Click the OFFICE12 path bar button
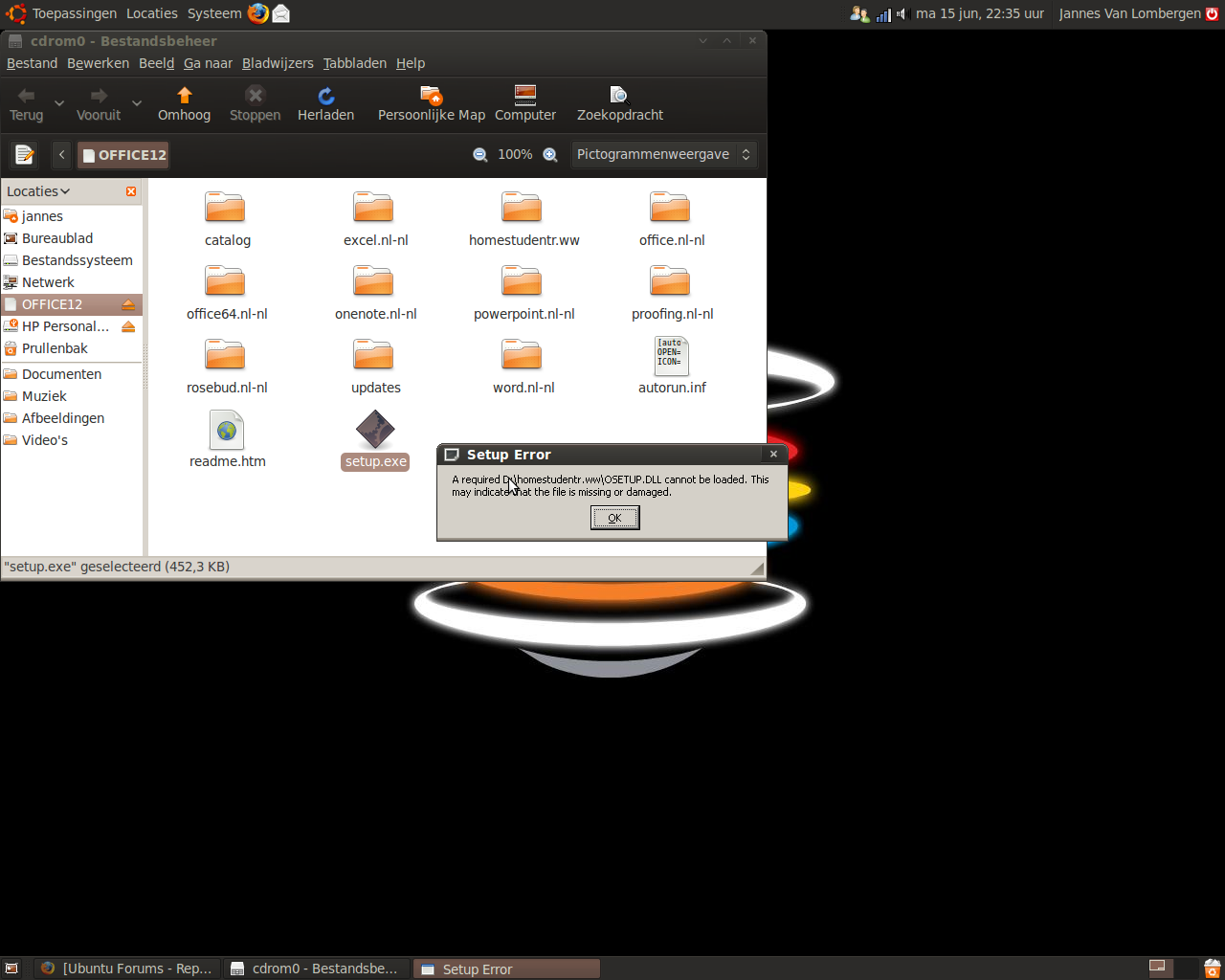The height and width of the screenshot is (980, 1225). 123,155
